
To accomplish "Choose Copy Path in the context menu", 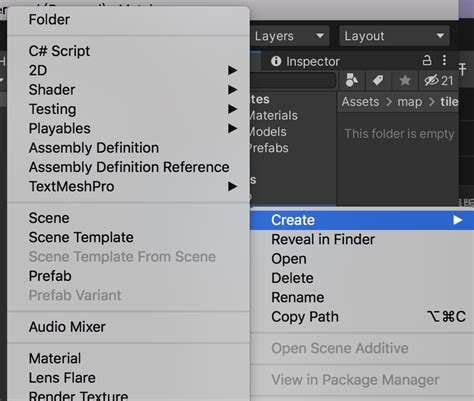I will click(362, 317).
